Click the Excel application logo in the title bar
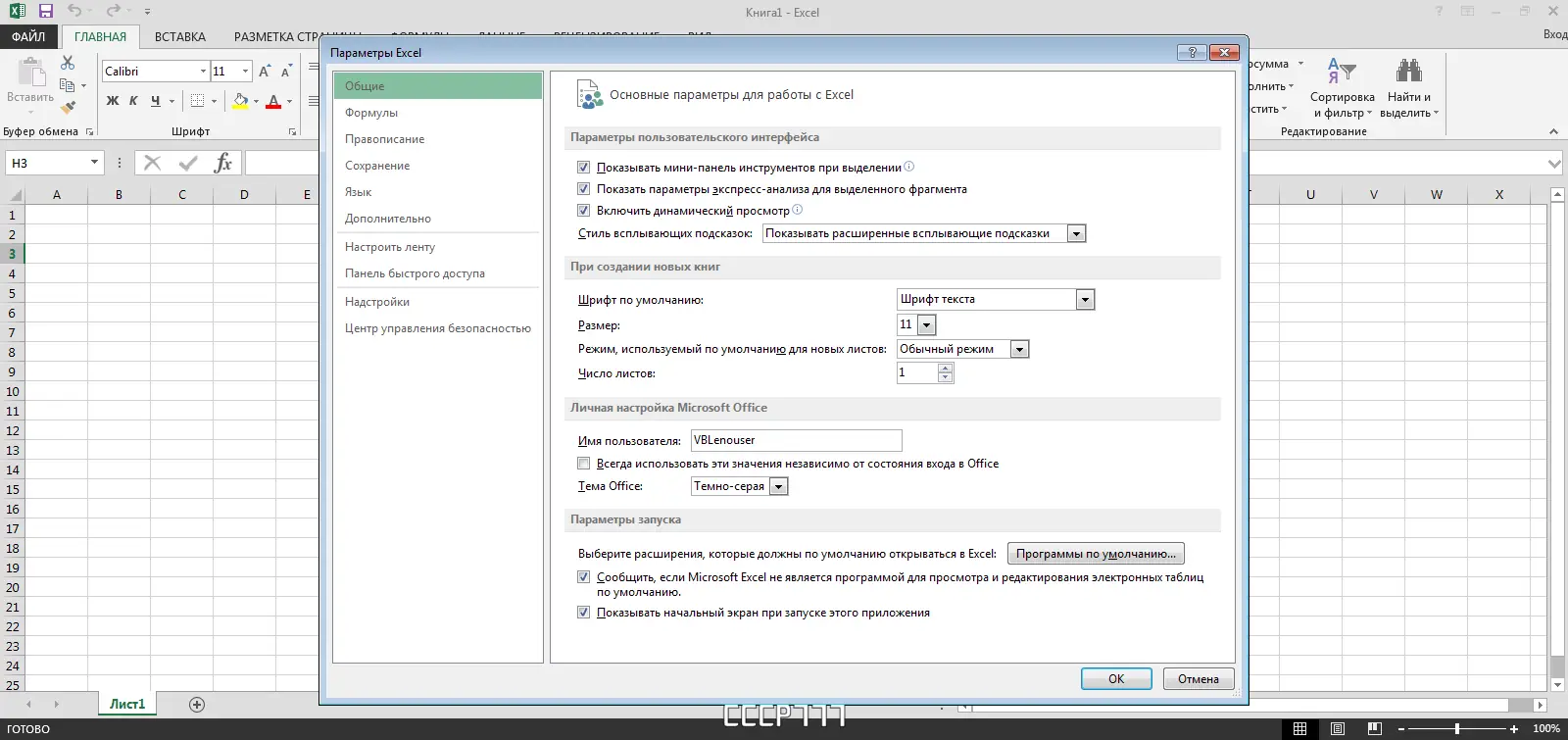Image resolution: width=1568 pixels, height=740 pixels. [x=17, y=12]
